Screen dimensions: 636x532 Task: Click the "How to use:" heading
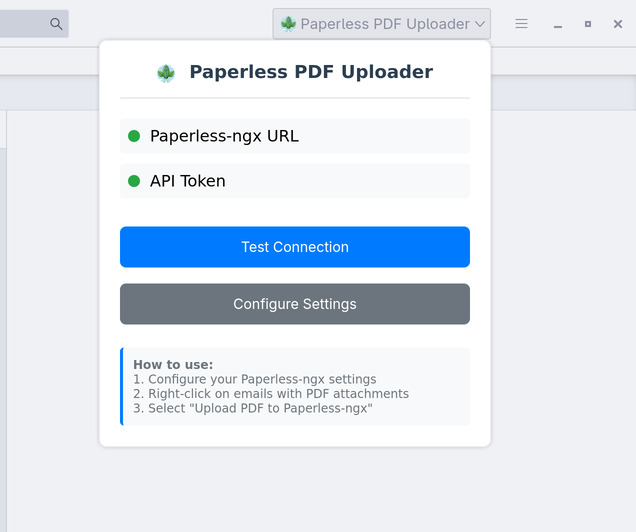173,365
